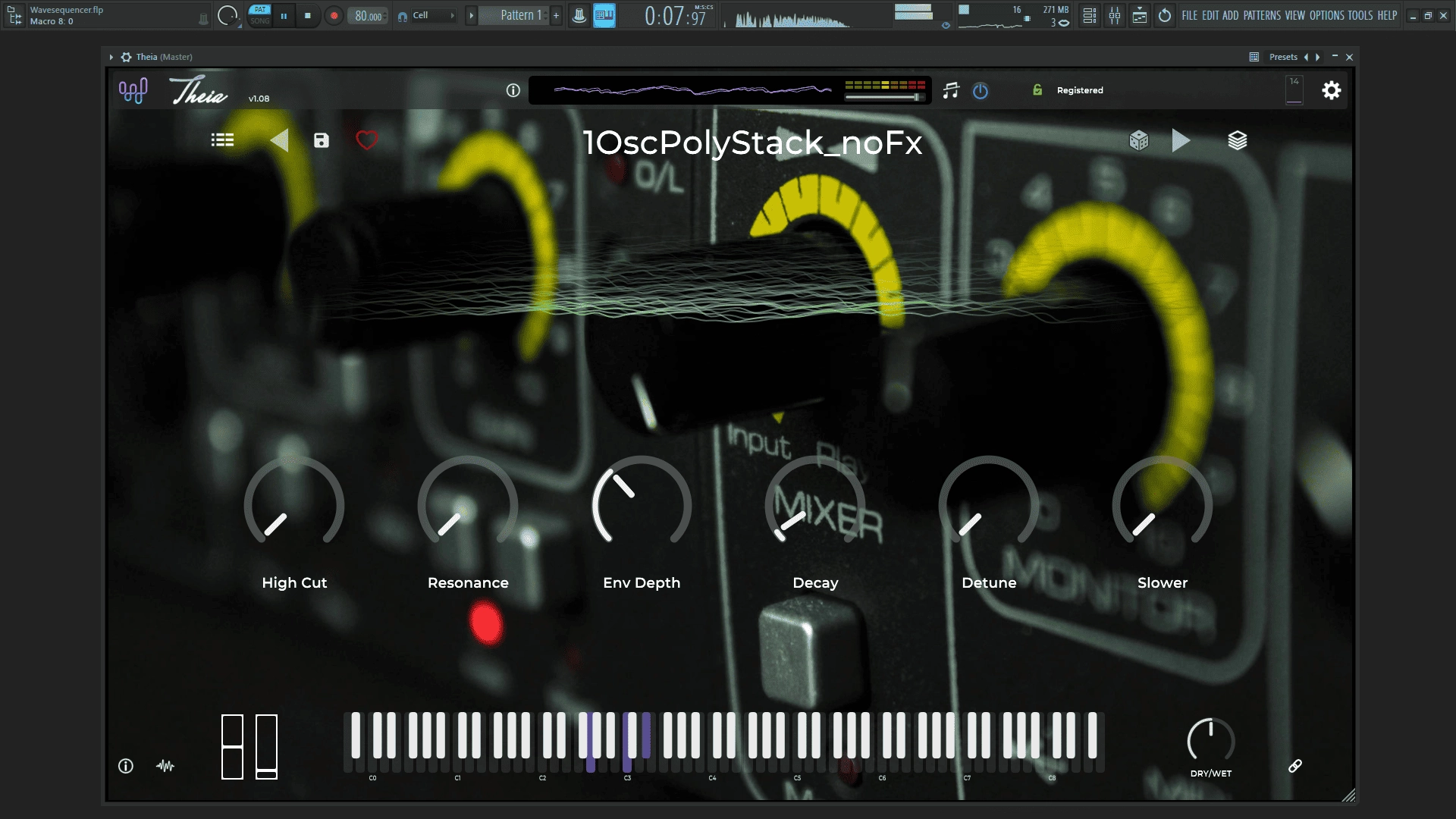Image resolution: width=1456 pixels, height=819 pixels.
Task: Open the VIEW menu
Action: click(x=1295, y=15)
